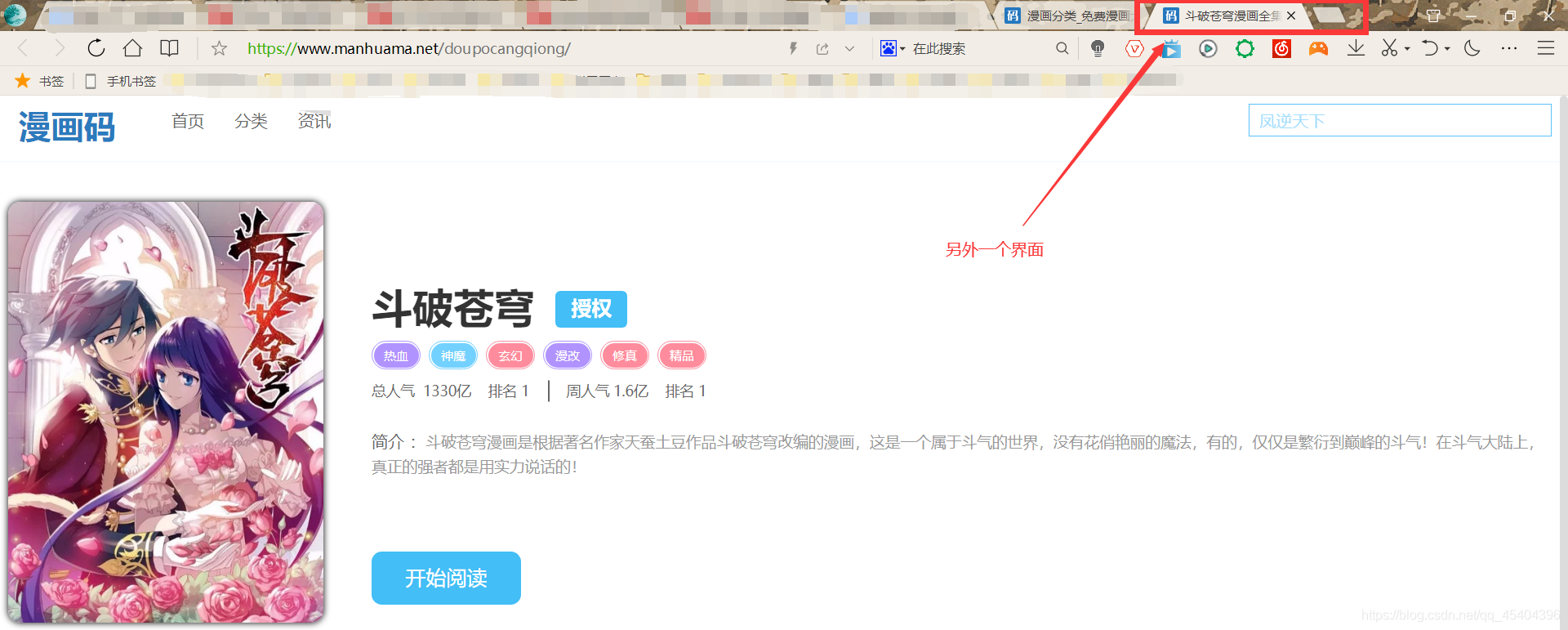Image resolution: width=1568 pixels, height=630 pixels.
Task: Select the 神魔 genre tag
Action: [453, 355]
